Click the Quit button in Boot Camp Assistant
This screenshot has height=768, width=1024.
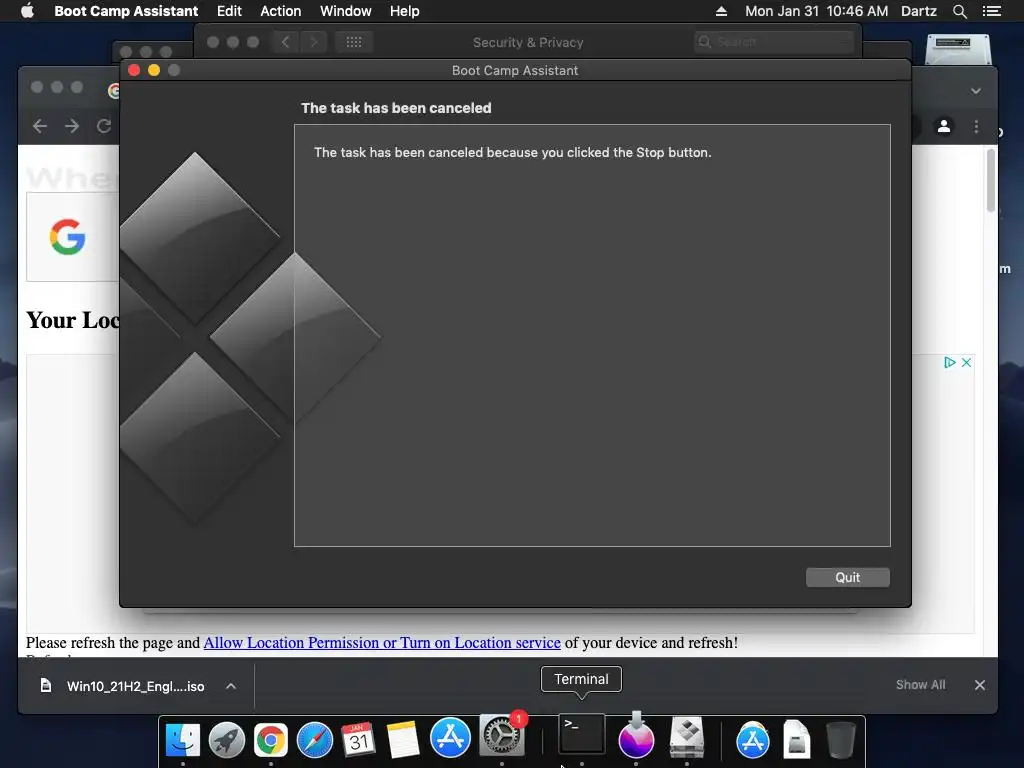click(x=847, y=577)
